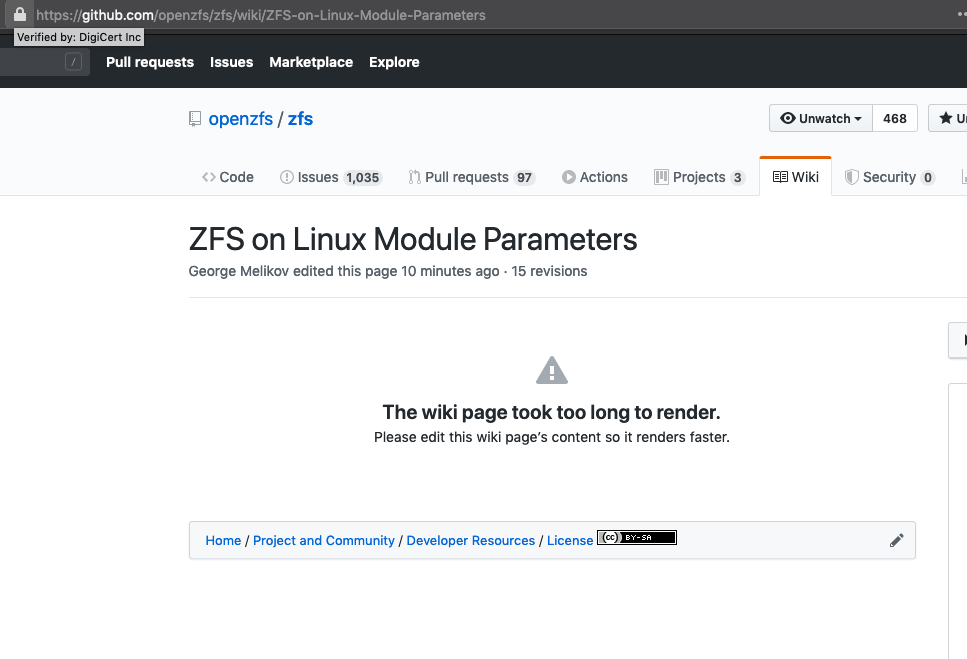Open Pull requests in top navigation
The height and width of the screenshot is (659, 967).
(x=150, y=62)
